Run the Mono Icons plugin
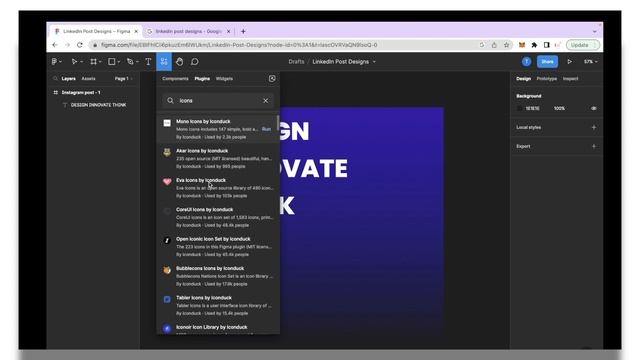Screen dimensions: 640x360 [x=267, y=129]
